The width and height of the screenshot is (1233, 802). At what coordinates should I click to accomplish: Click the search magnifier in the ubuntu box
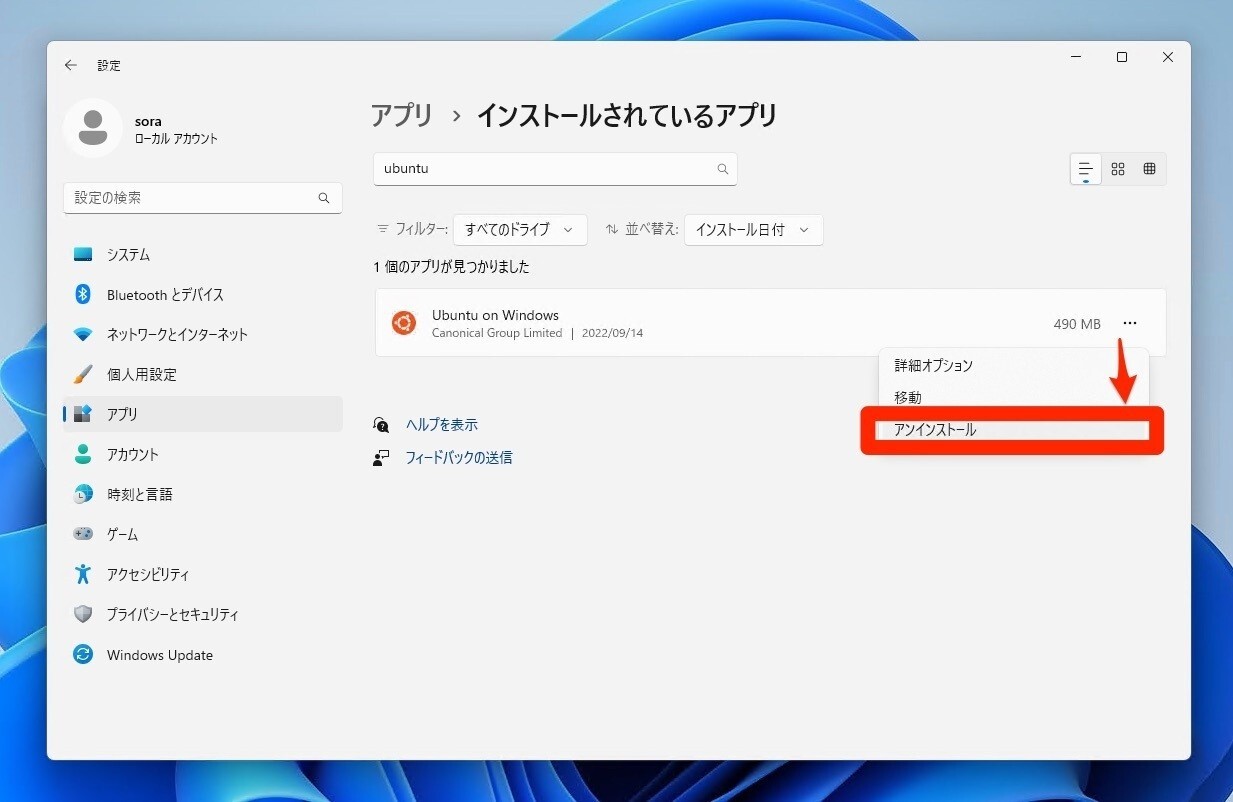click(722, 169)
